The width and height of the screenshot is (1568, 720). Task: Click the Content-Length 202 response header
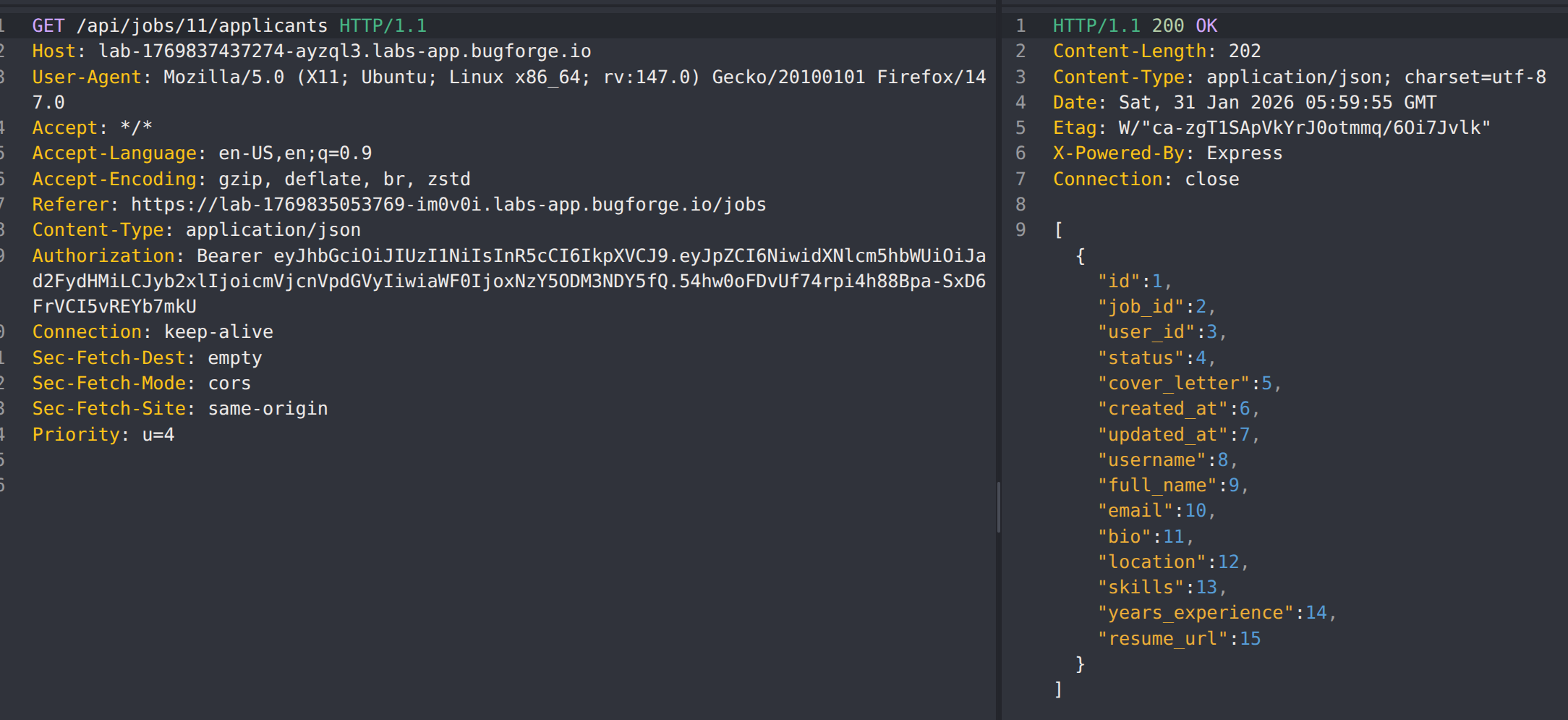(1156, 51)
